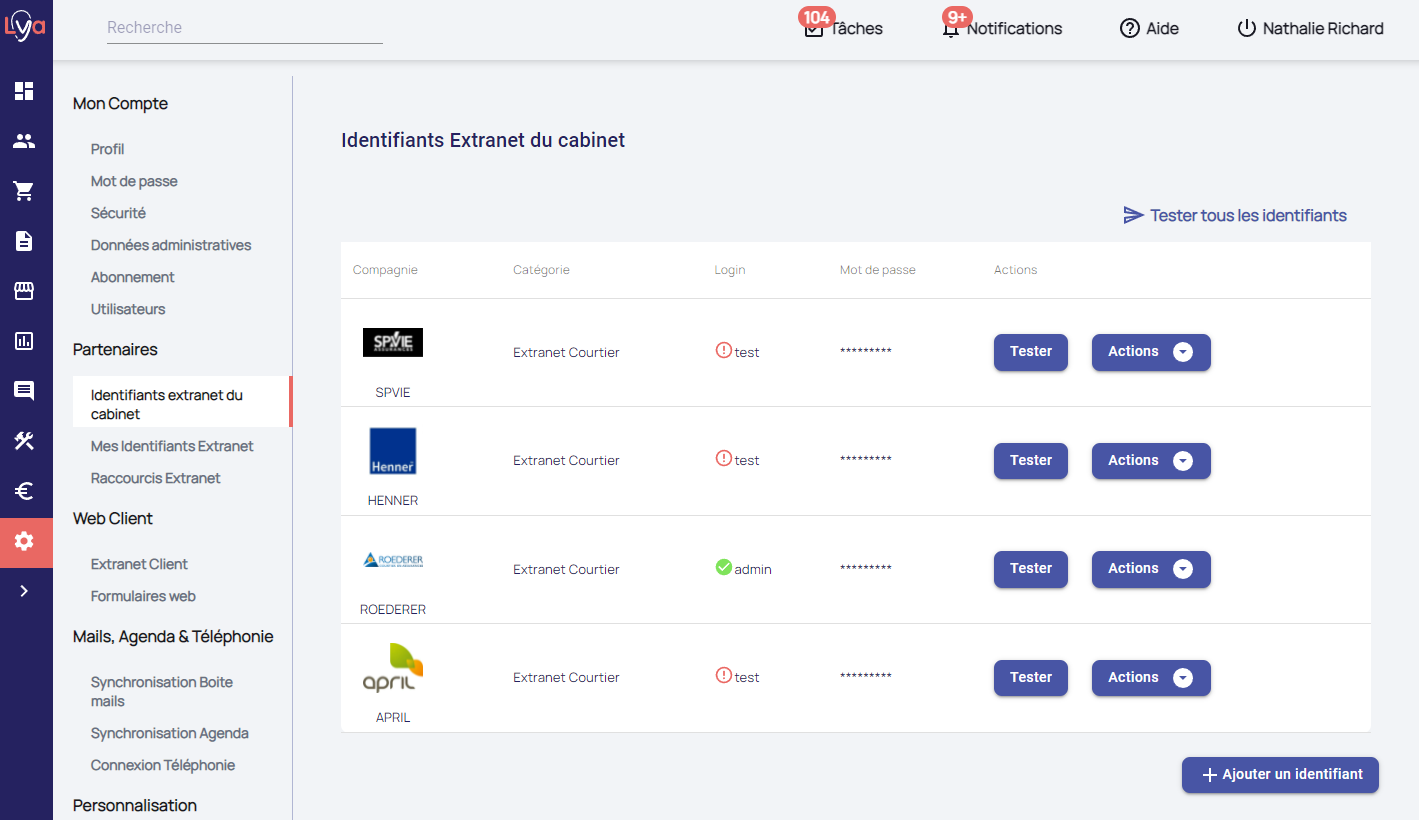Click the document icon in sidebar
Image resolution: width=1419 pixels, height=820 pixels.
24,241
